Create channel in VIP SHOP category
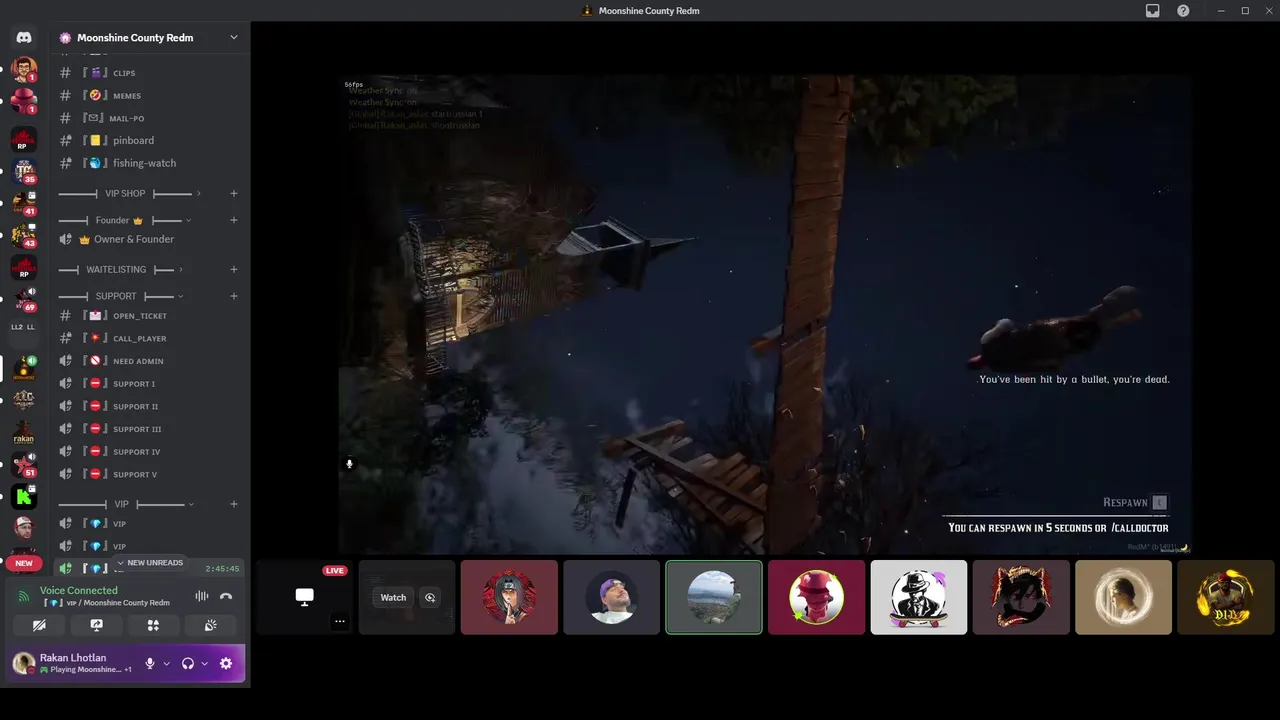Screen dimensions: 1280x720 233,193
